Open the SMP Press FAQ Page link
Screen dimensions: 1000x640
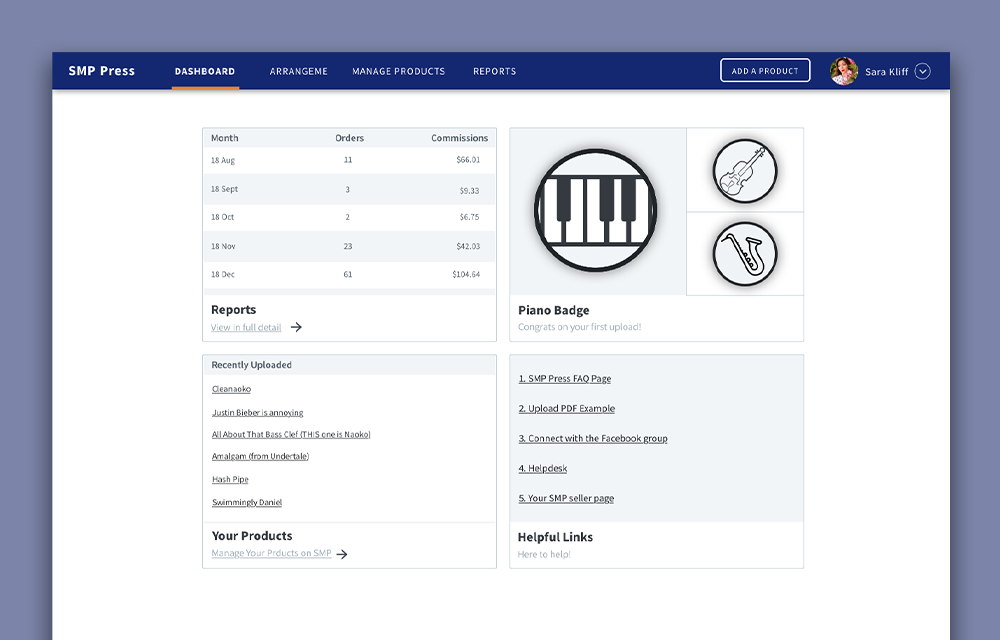coord(564,379)
